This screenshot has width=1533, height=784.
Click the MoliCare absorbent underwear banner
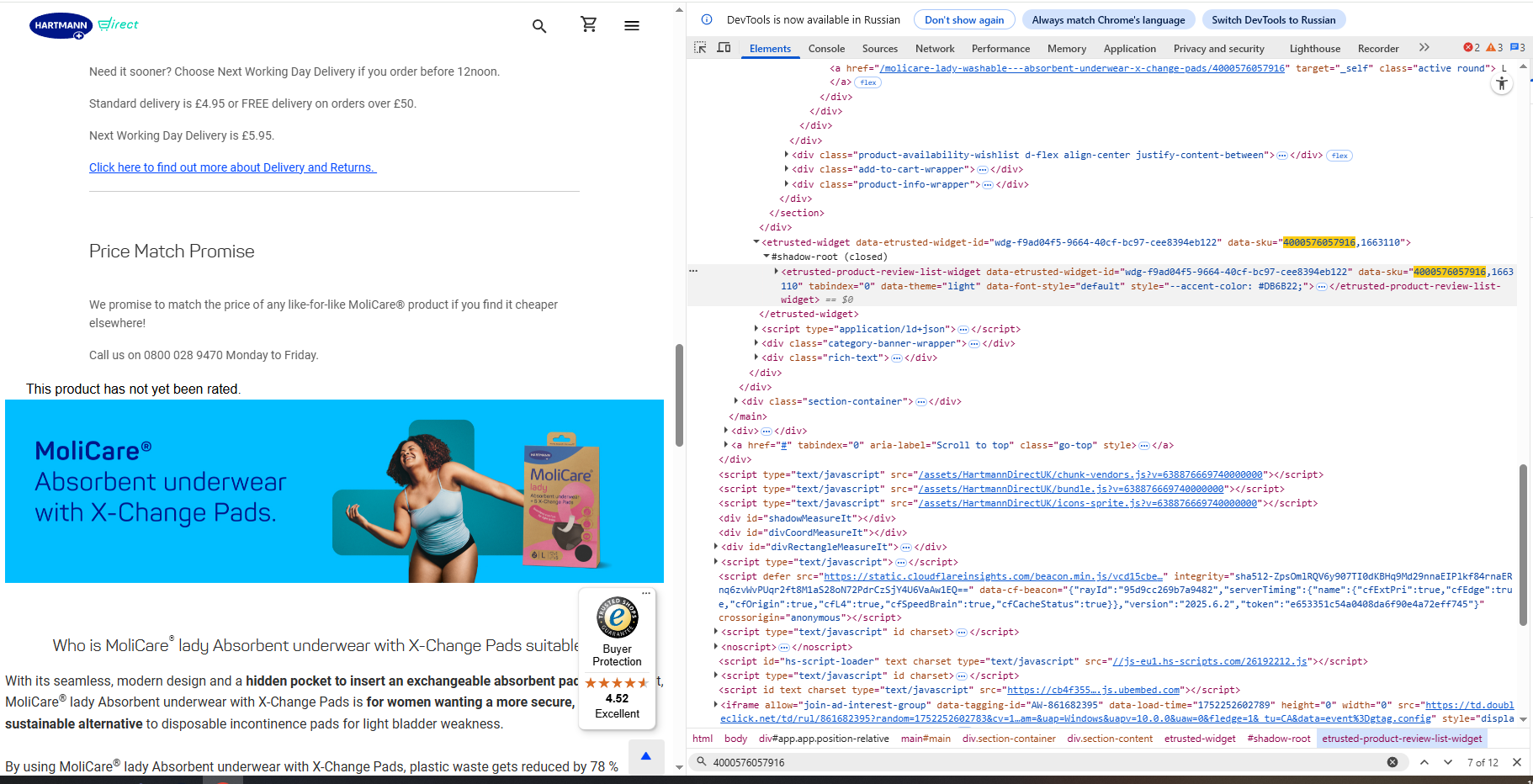[x=334, y=491]
